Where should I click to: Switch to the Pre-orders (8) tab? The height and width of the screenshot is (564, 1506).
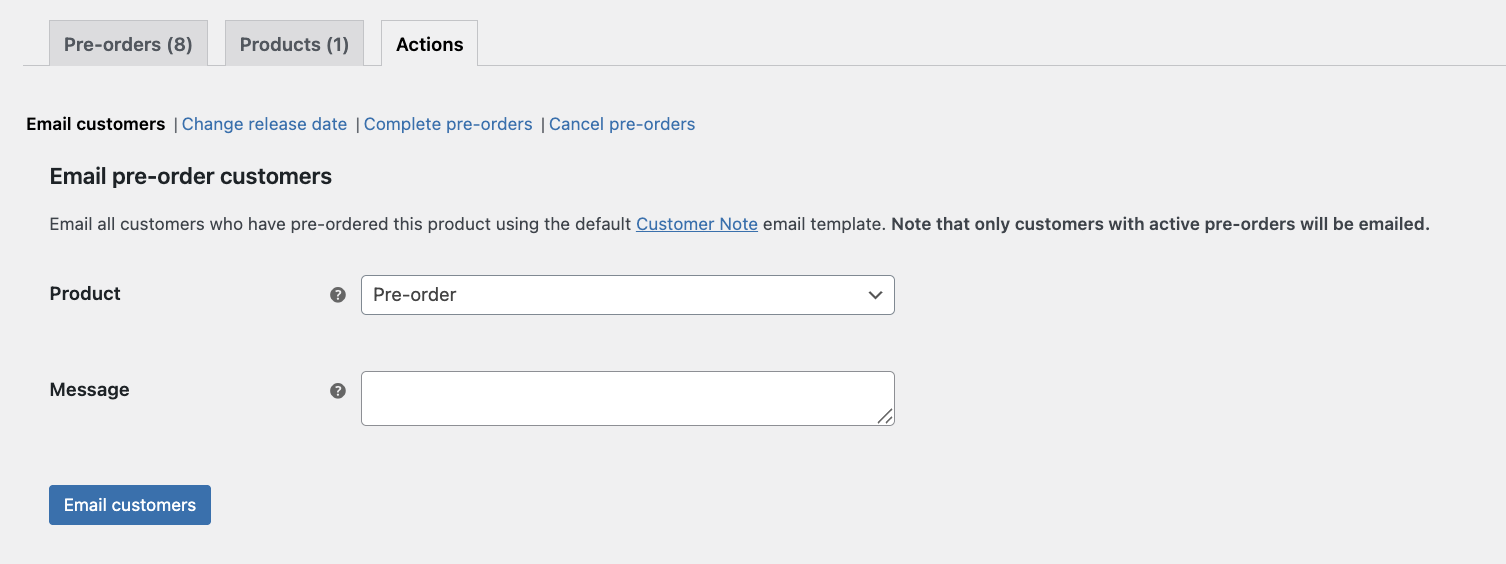(x=128, y=44)
